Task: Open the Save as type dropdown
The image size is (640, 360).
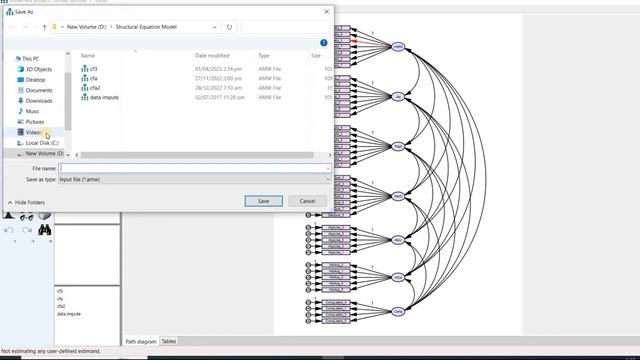Action: [328, 179]
